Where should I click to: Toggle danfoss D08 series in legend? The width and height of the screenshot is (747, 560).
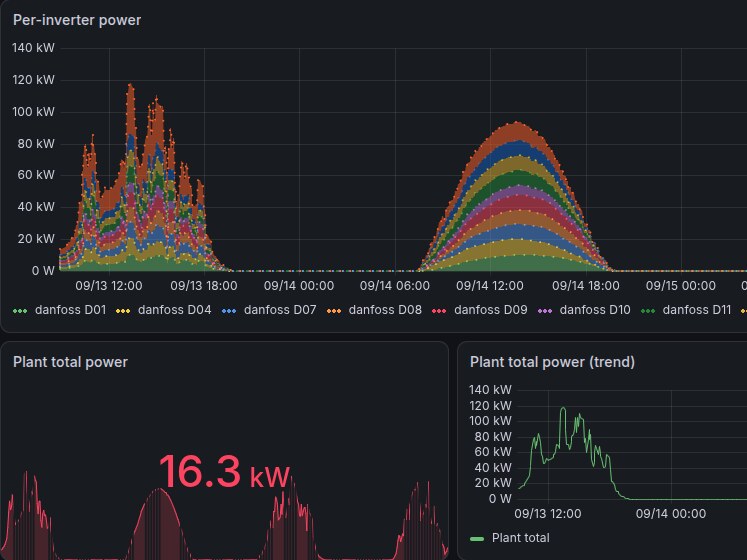(385, 310)
